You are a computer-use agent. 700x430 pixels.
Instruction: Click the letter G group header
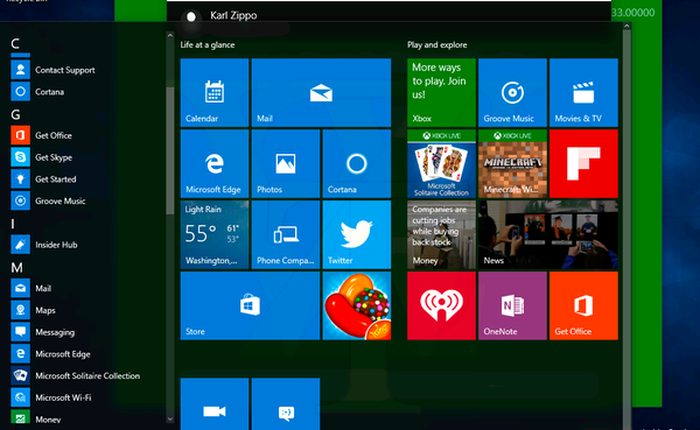pos(16,115)
